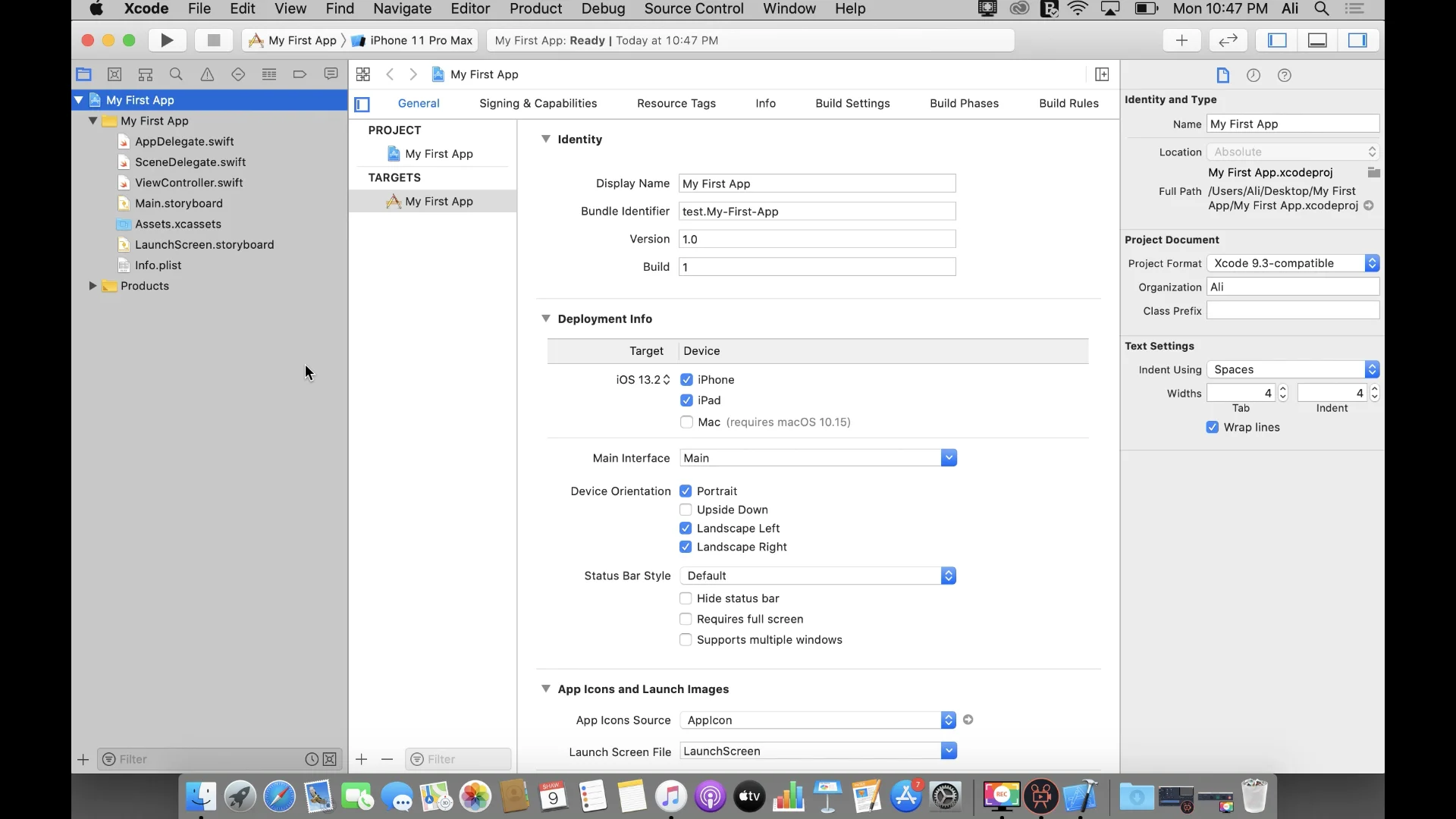
Task: Open the Library with the plus button
Action: [x=1181, y=40]
